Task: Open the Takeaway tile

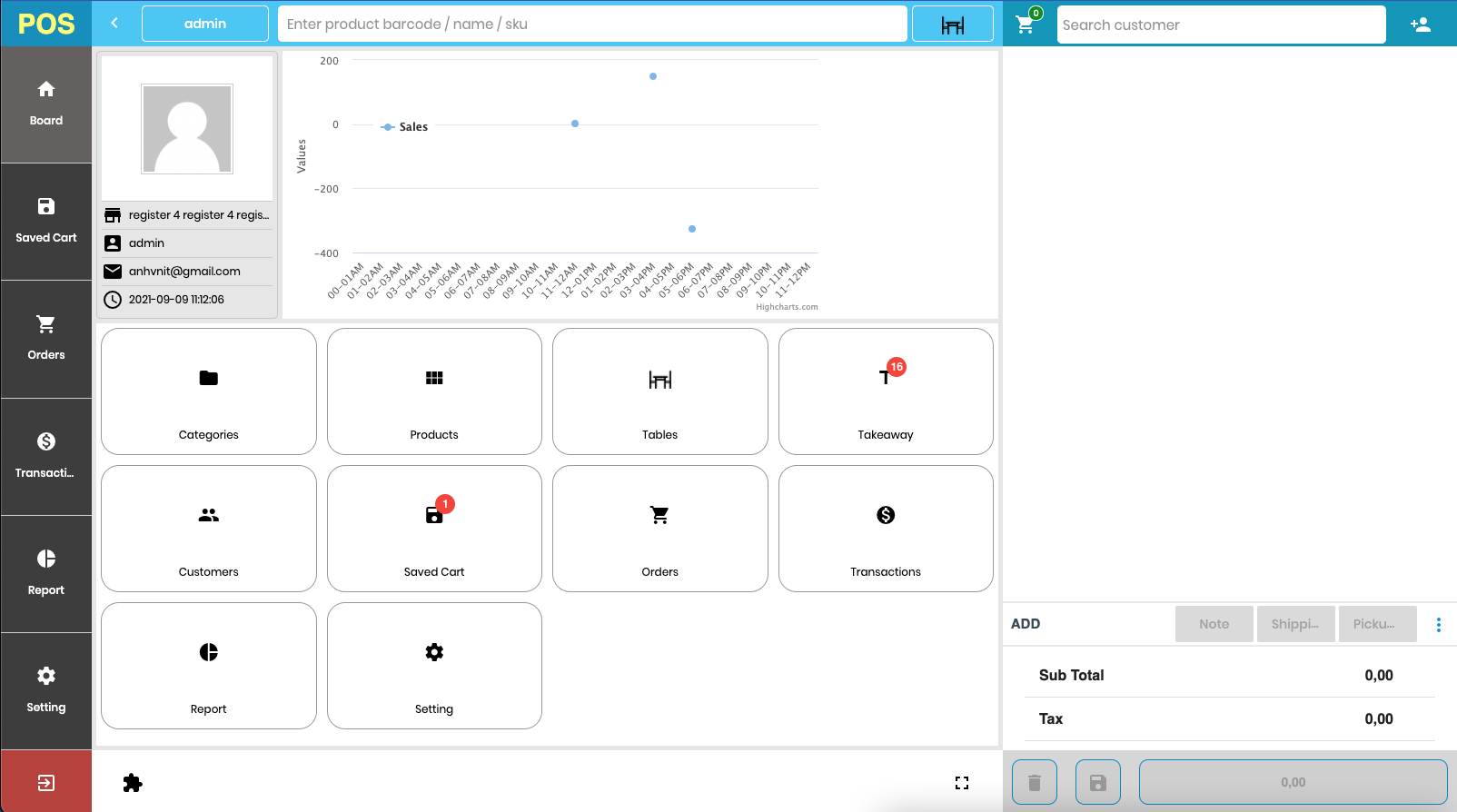Action: coord(885,391)
